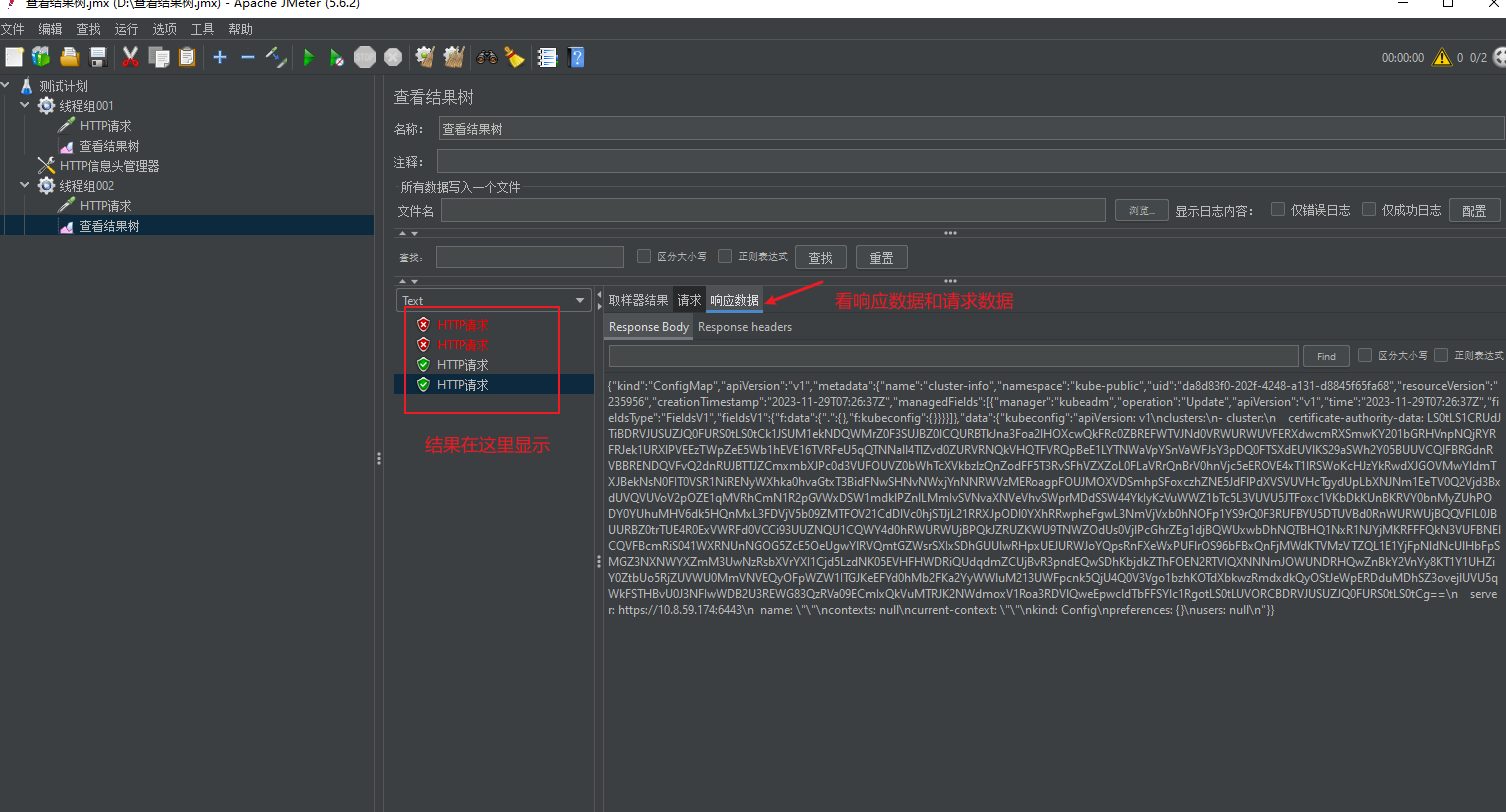
Task: Tick 正则表达式 beside the 查找 button
Action: tap(725, 256)
